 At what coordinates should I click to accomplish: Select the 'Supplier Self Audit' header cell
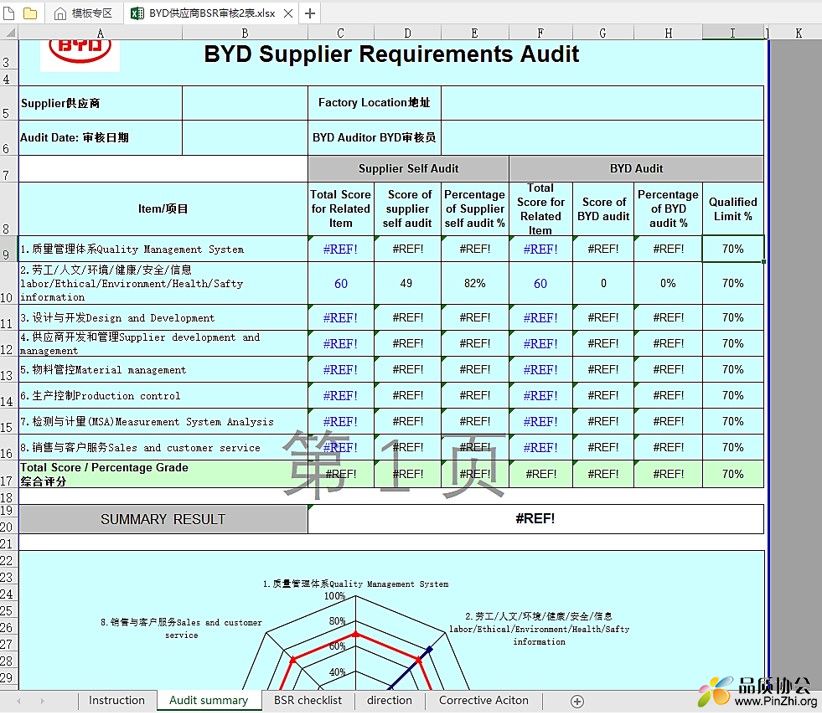[408, 169]
